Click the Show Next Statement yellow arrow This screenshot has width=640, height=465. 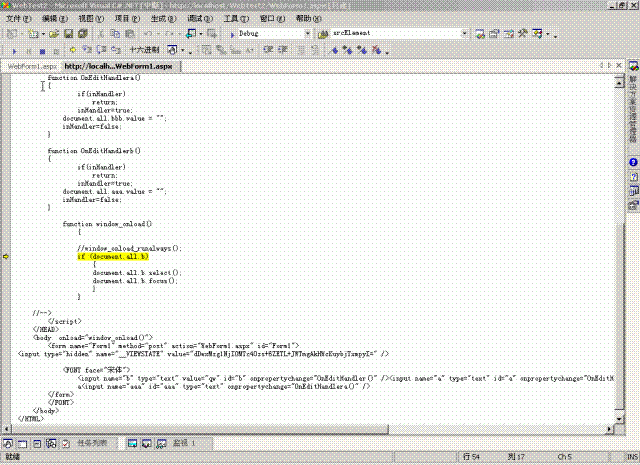coord(73,50)
